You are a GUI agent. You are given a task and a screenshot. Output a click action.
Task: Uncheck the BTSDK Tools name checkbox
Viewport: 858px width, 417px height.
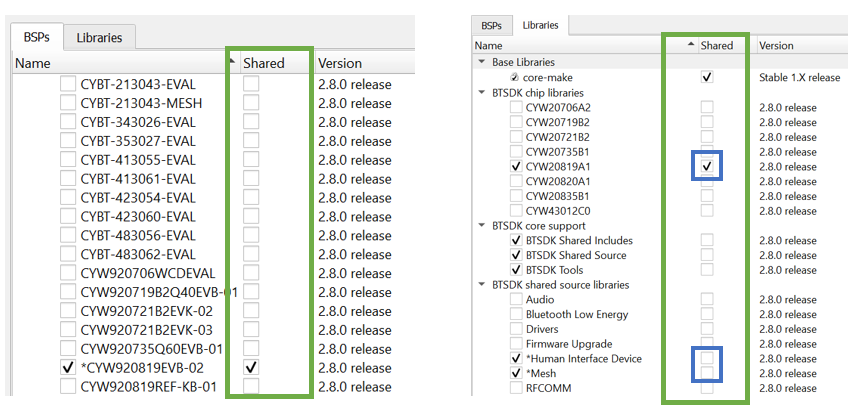[x=515, y=270]
